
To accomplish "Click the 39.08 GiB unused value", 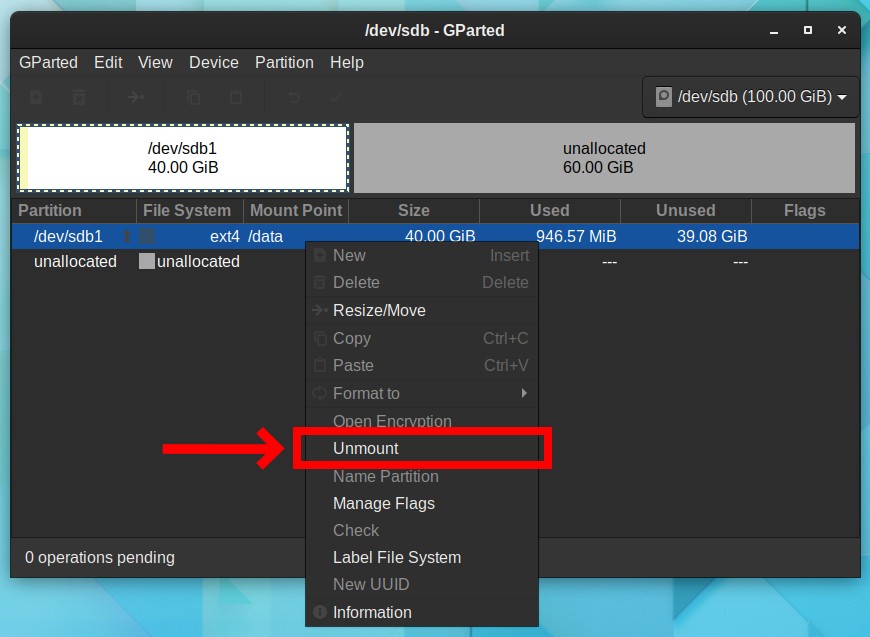I will pos(712,236).
